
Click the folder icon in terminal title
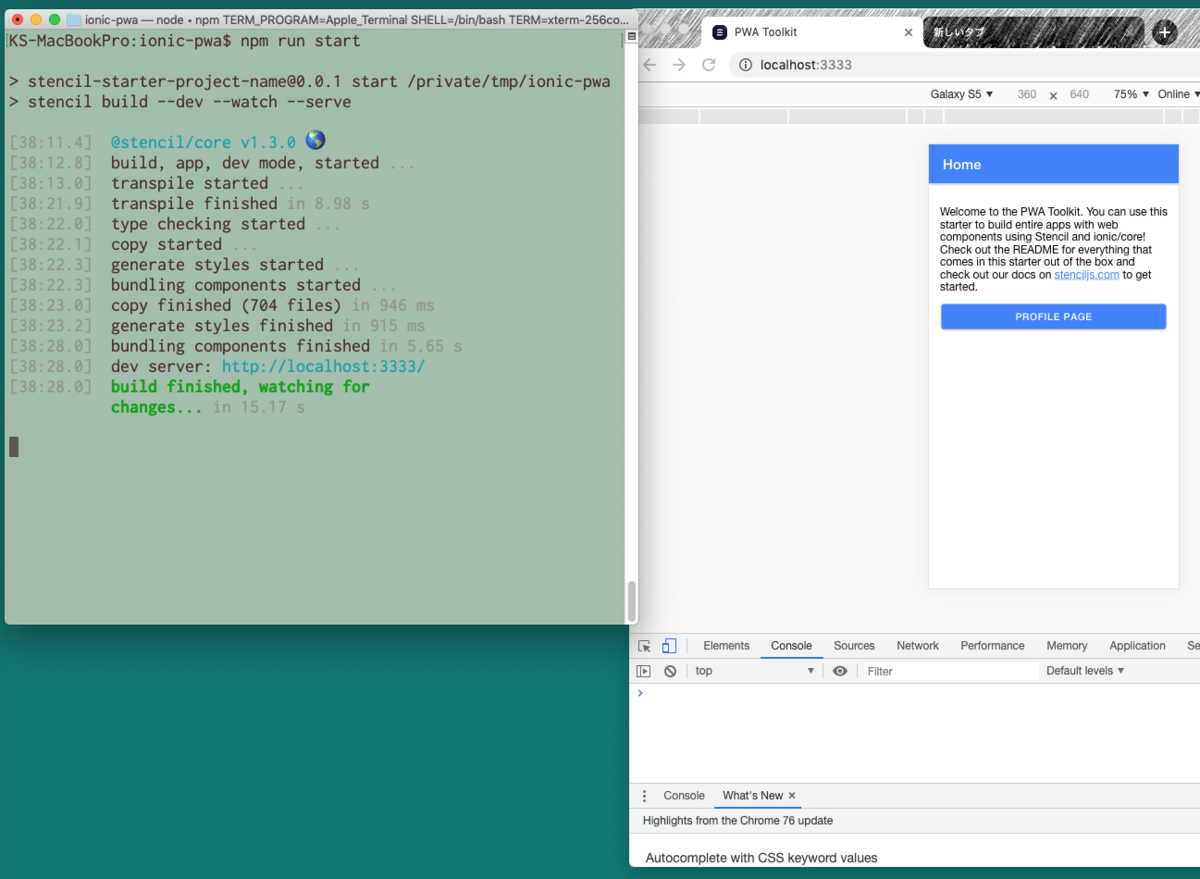[74, 19]
